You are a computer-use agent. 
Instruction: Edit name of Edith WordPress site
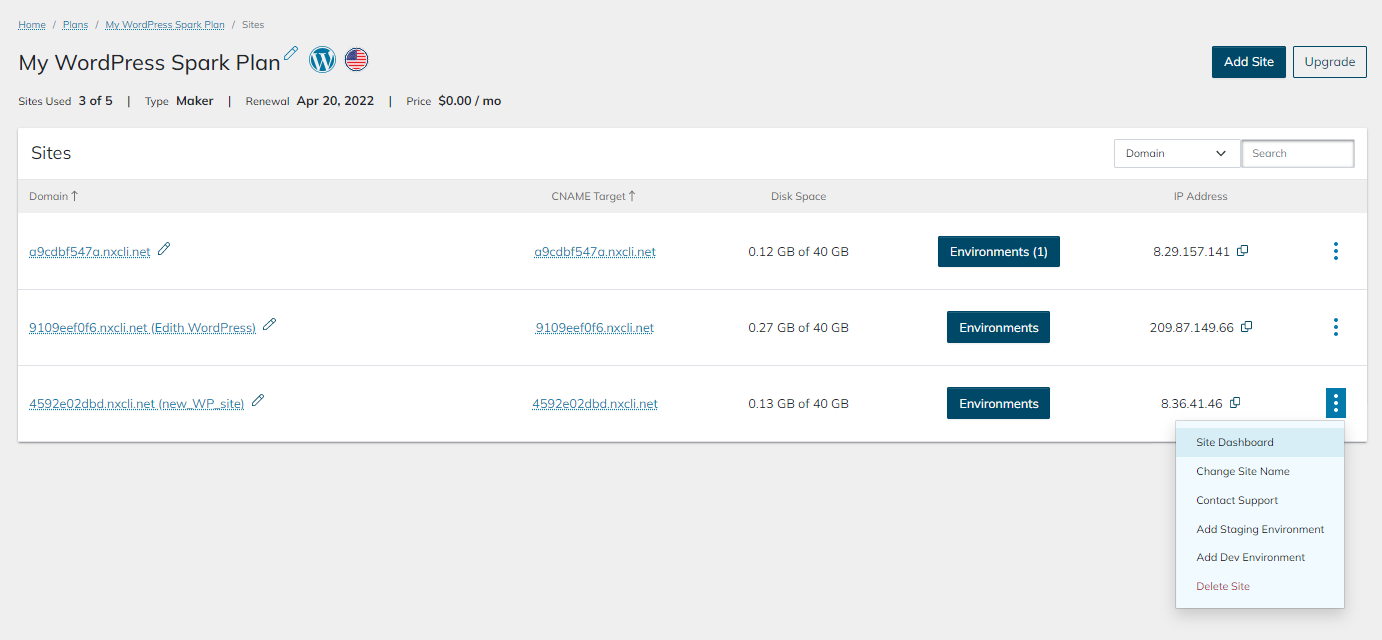pyautogui.click(x=269, y=325)
